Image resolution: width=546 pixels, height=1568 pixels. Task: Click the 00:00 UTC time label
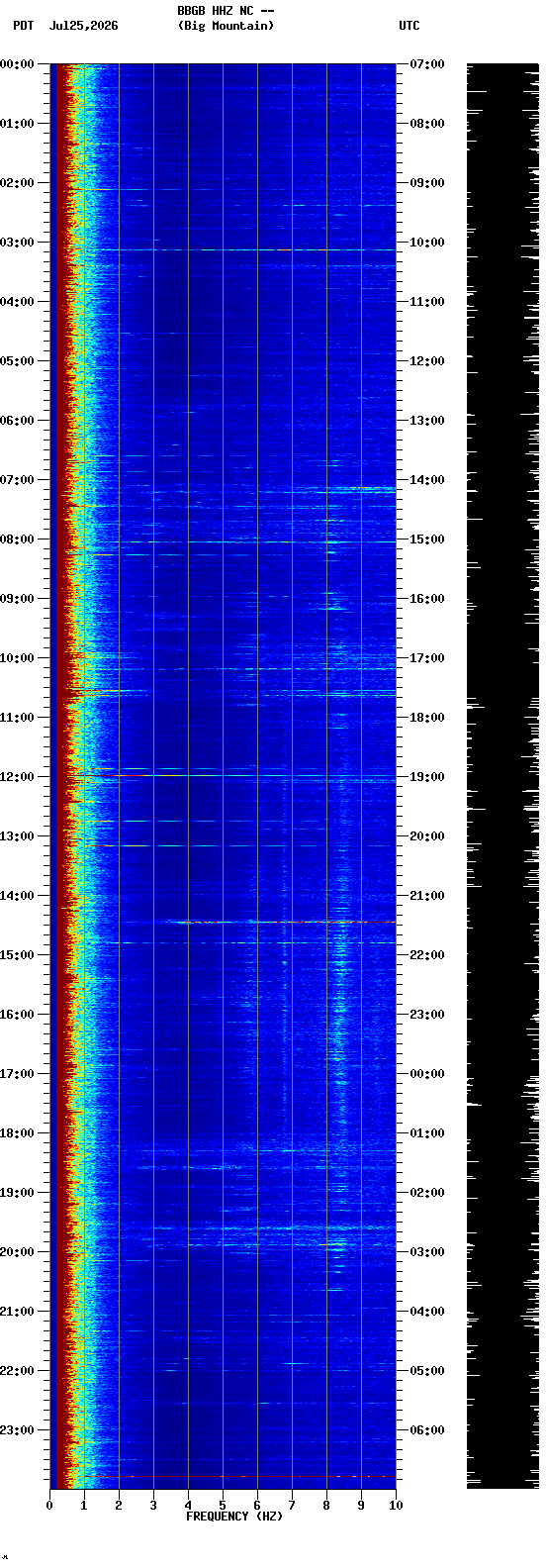(x=427, y=1074)
